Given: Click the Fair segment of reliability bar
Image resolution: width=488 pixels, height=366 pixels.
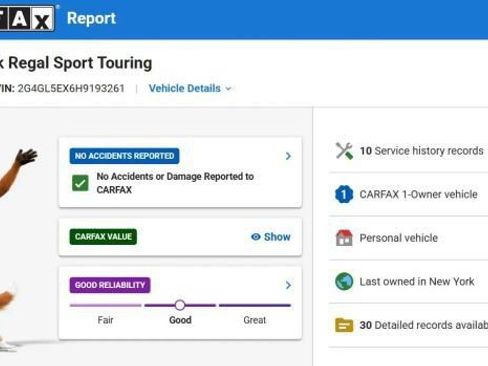Looking at the screenshot, I should click(x=105, y=305).
